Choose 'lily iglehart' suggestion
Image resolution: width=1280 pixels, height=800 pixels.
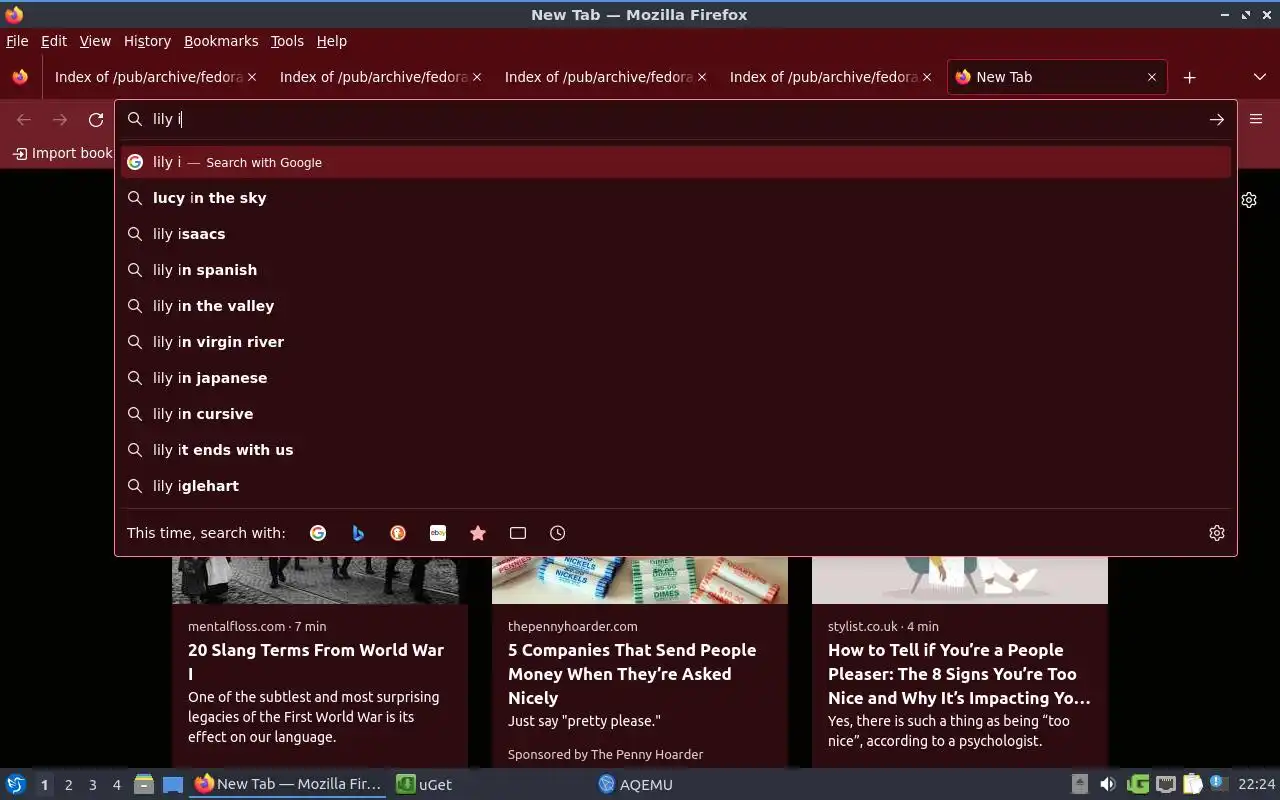[676, 486]
